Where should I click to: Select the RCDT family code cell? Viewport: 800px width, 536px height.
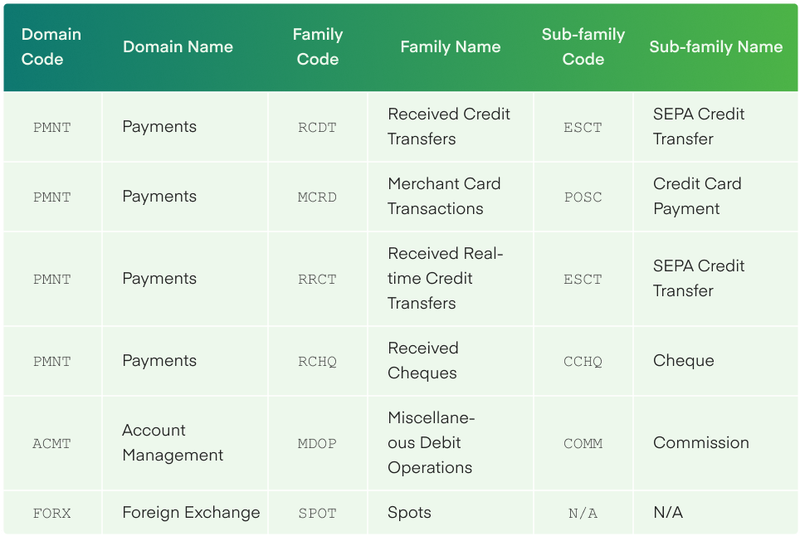click(317, 127)
